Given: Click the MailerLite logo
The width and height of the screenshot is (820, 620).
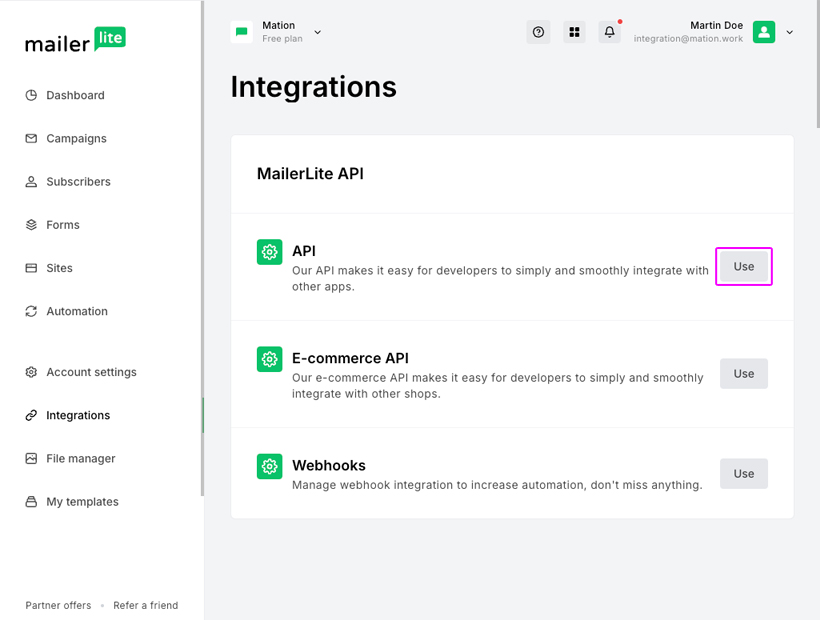Looking at the screenshot, I should [x=75, y=40].
